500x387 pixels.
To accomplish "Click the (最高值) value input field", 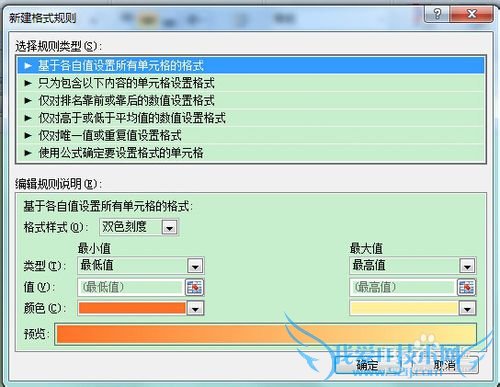I will [403, 287].
